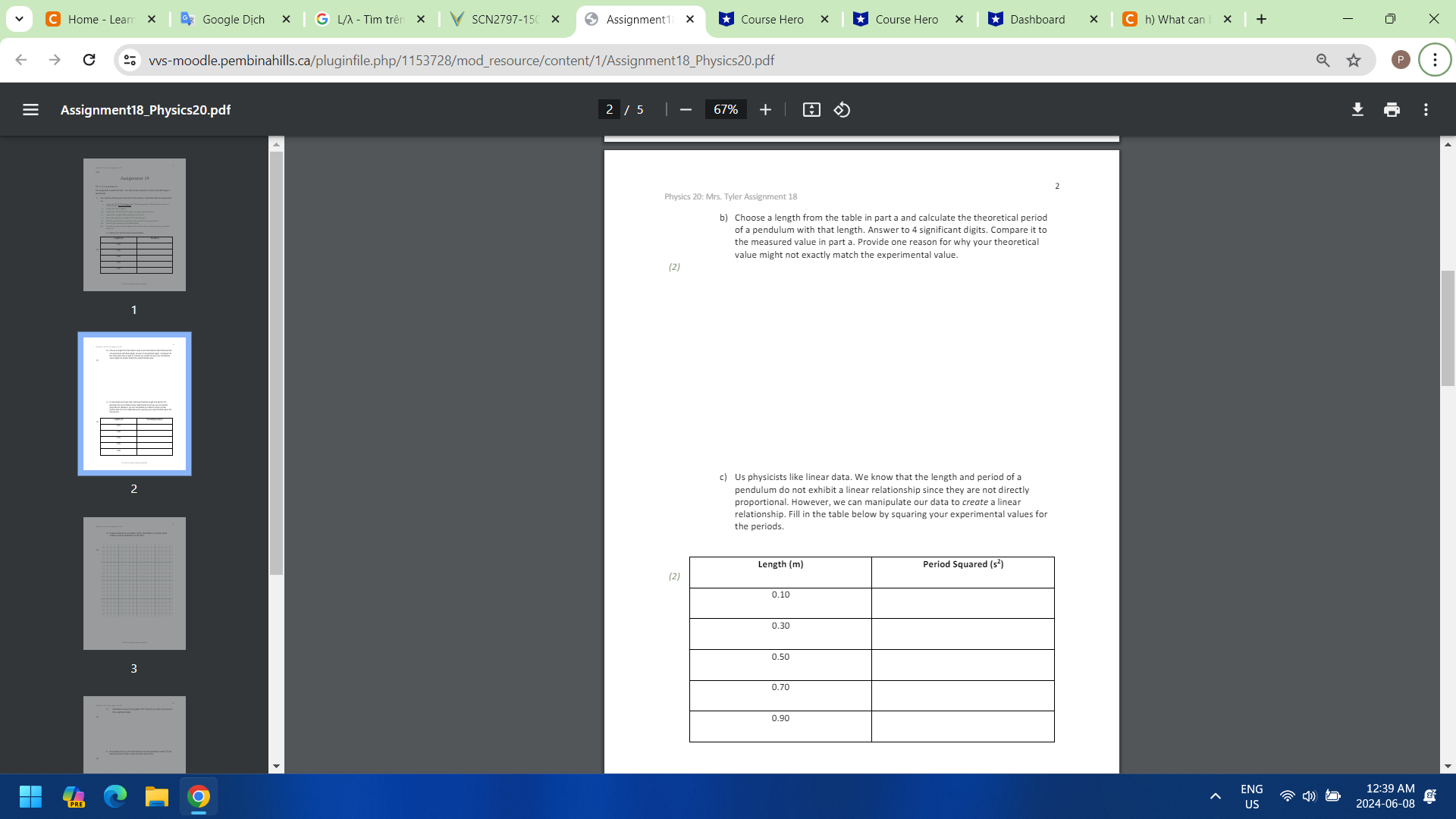Click the page number input field
The width and height of the screenshot is (1456, 819).
point(609,110)
